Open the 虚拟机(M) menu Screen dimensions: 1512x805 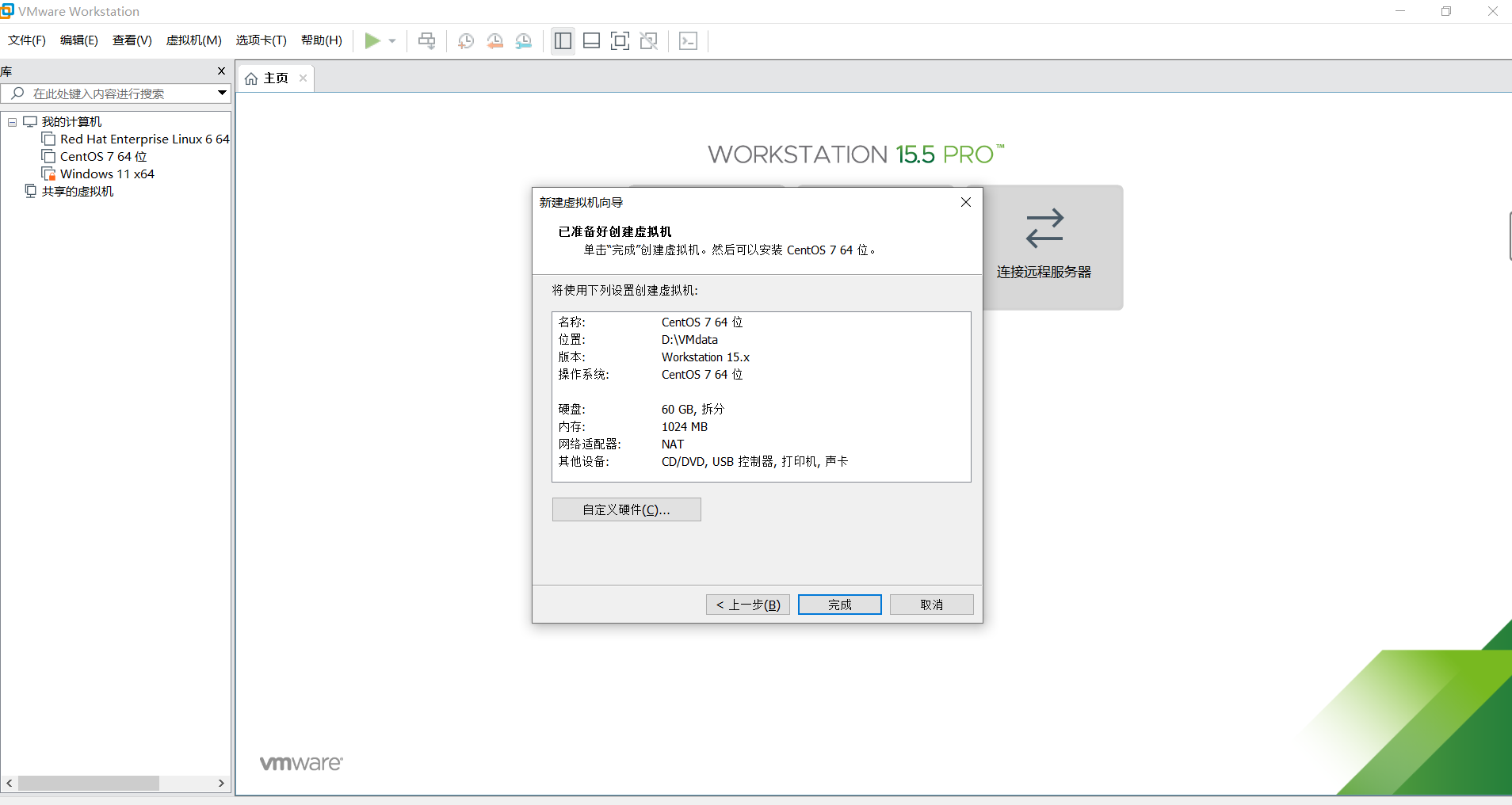194,40
